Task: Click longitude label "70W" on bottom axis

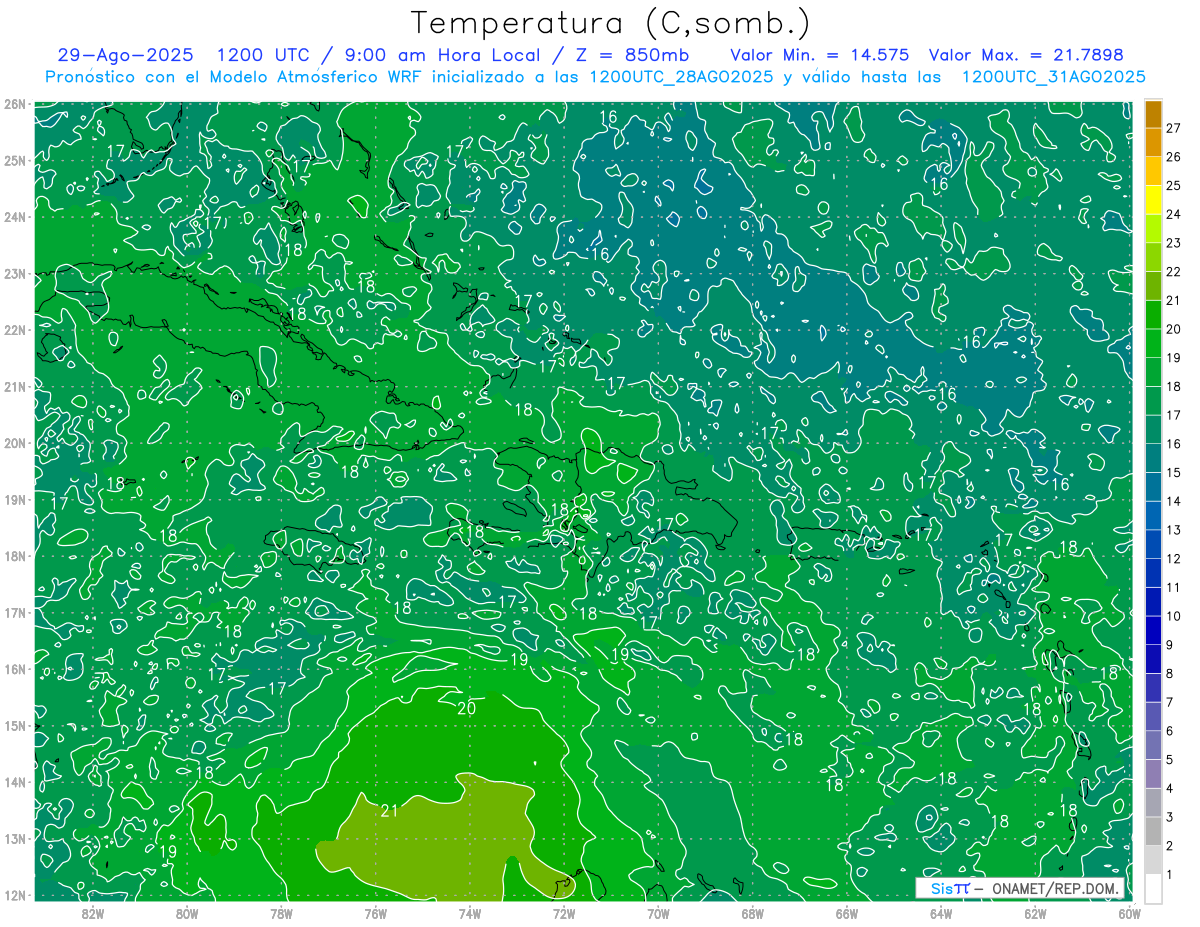Action: click(658, 913)
